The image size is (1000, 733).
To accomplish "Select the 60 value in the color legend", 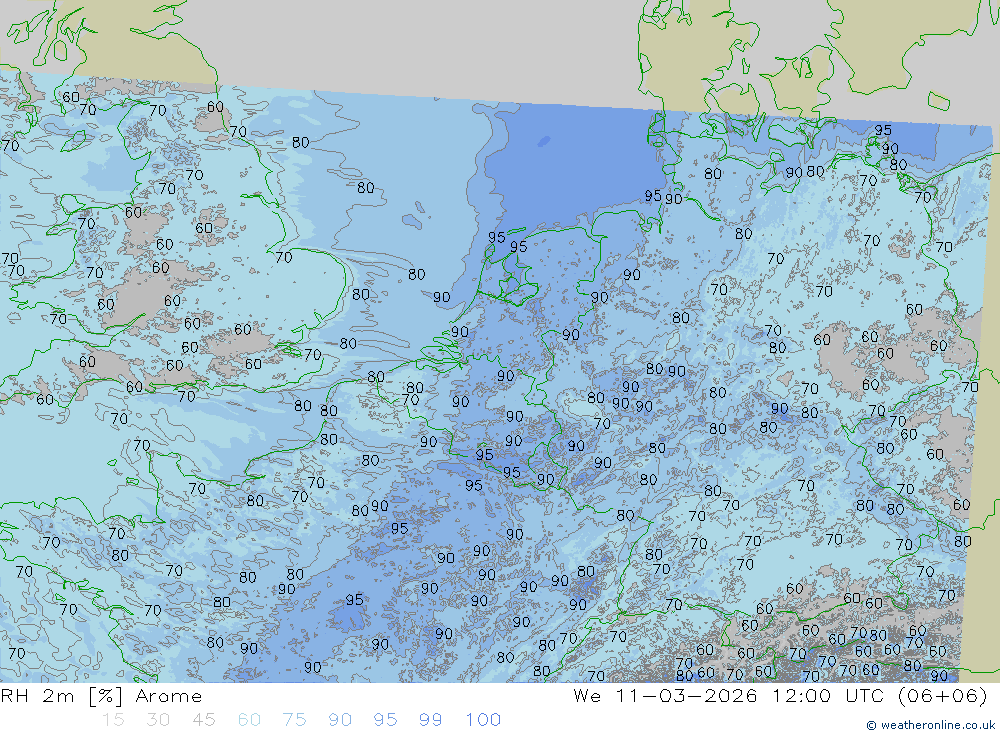I will coord(249,720).
